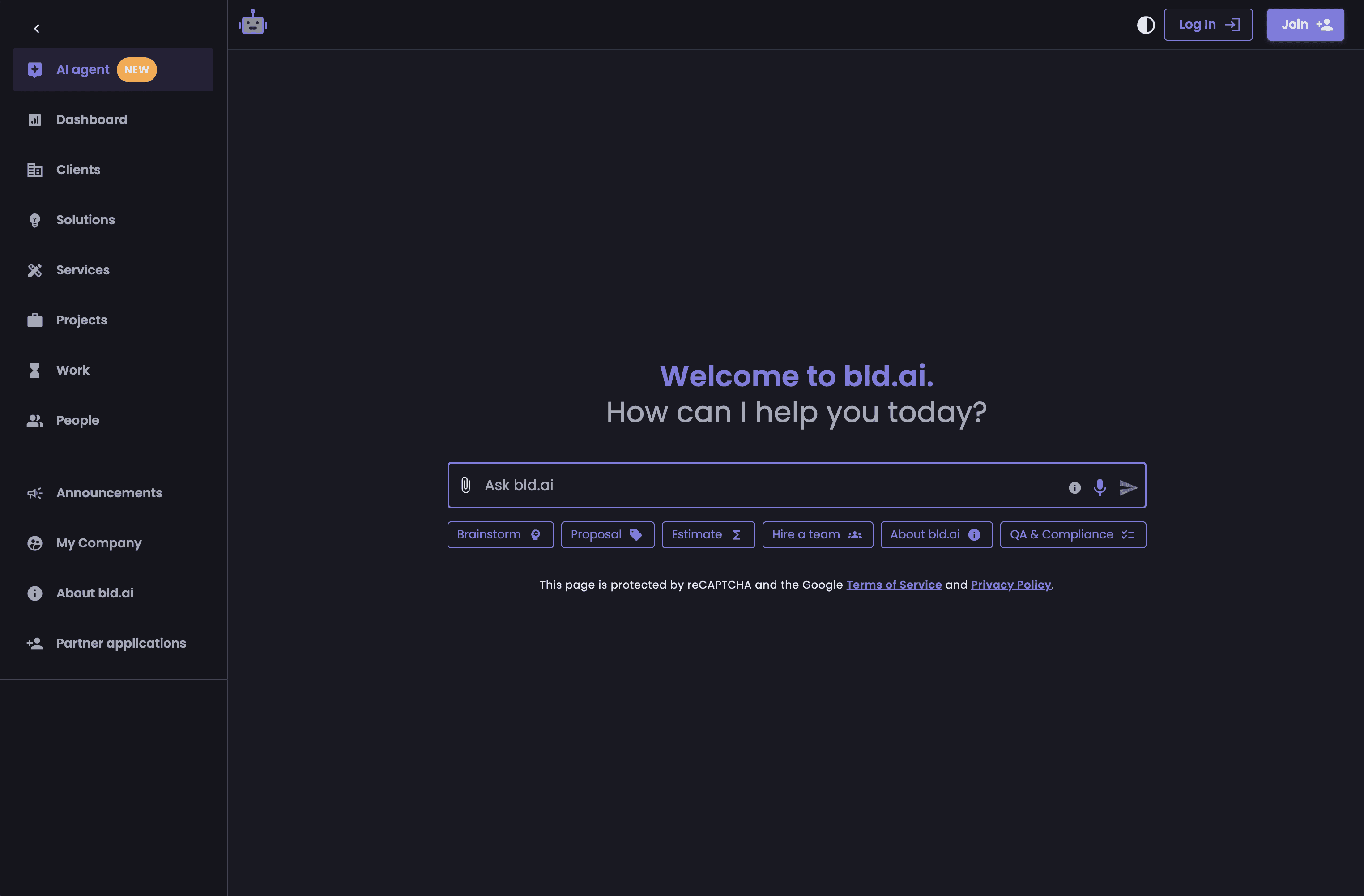Open About bld.ai in the sidebar
This screenshot has height=896, width=1364.
point(113,593)
